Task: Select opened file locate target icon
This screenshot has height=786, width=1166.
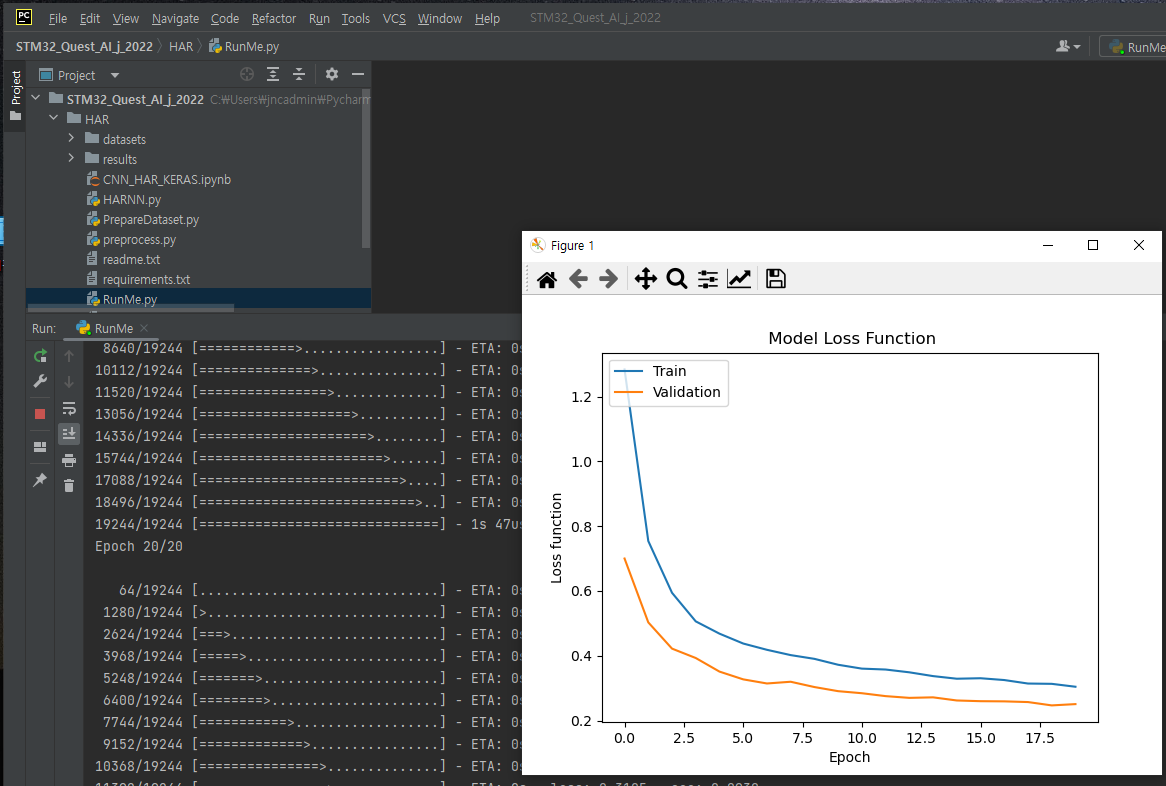Action: click(x=247, y=74)
